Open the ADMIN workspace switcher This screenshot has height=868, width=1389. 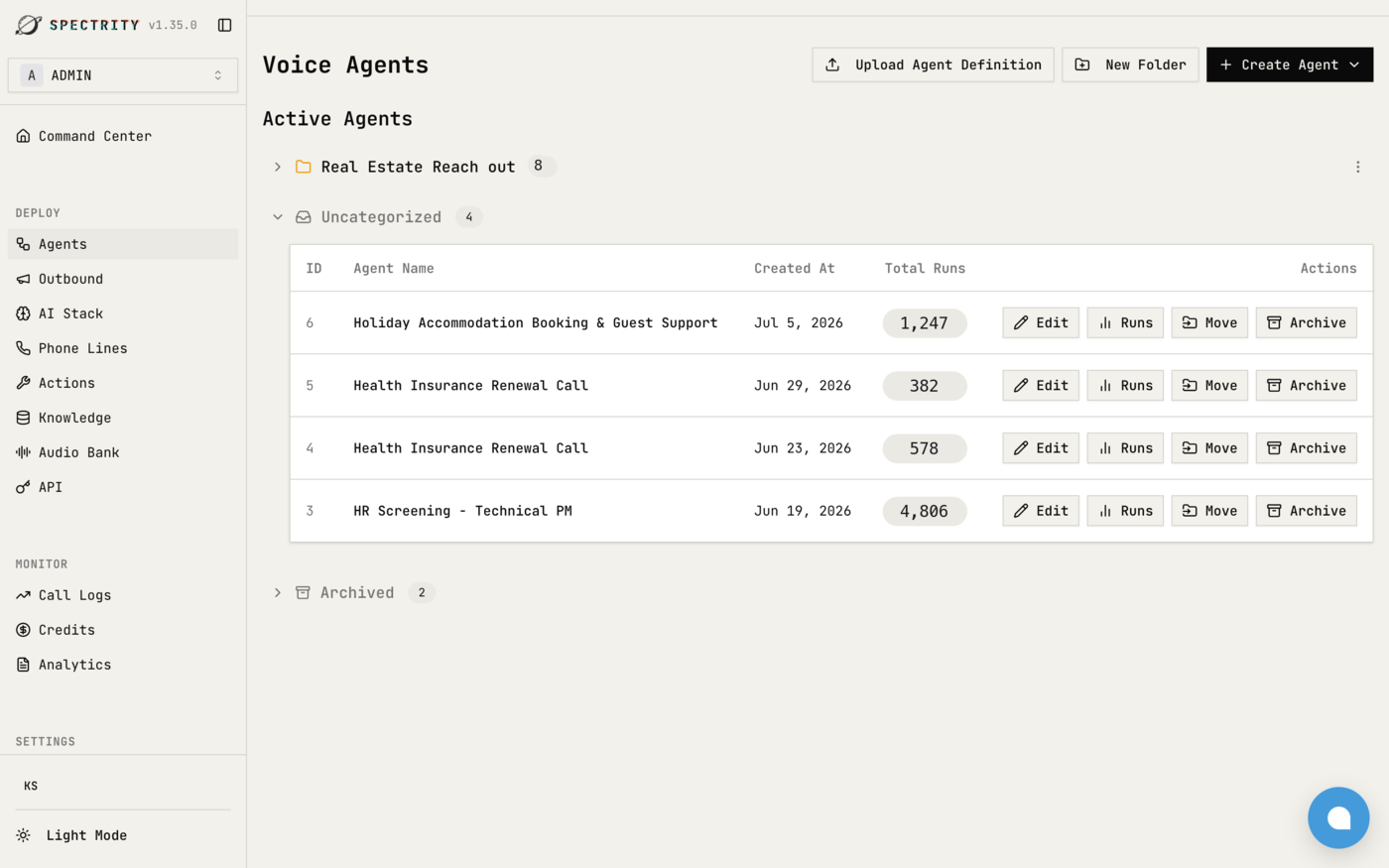tap(123, 75)
